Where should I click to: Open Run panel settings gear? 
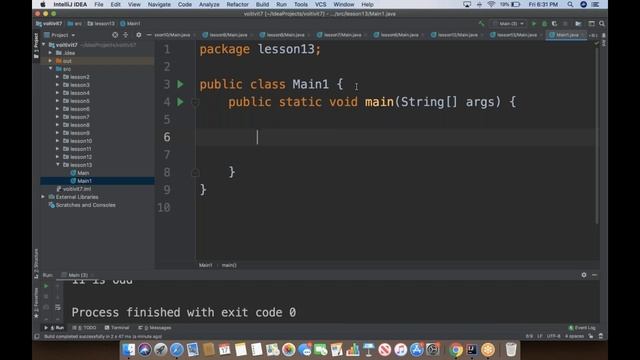pyautogui.click(x=584, y=275)
